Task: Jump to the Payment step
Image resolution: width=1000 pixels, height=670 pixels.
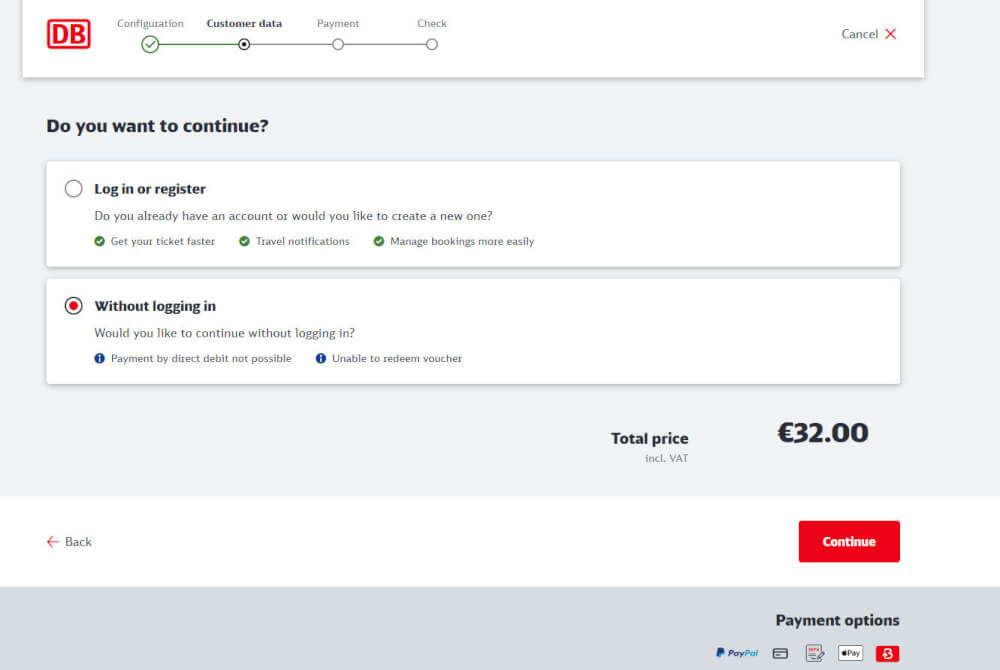Action: click(338, 44)
